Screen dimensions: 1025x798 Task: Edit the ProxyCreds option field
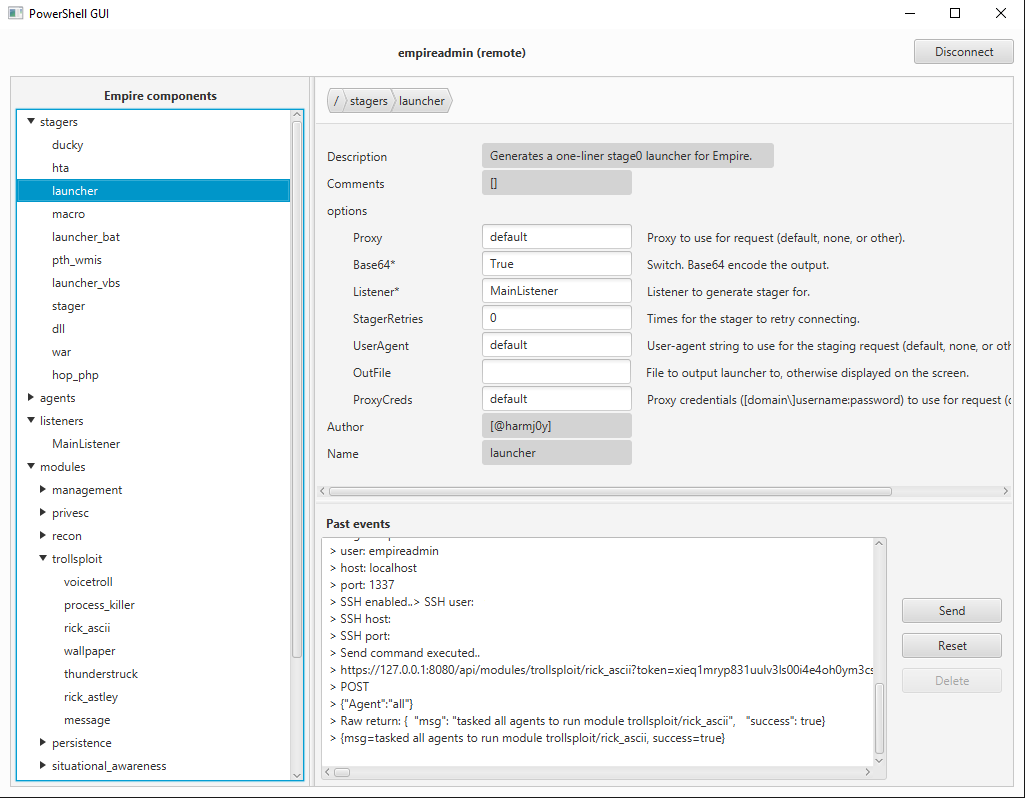tap(556, 399)
